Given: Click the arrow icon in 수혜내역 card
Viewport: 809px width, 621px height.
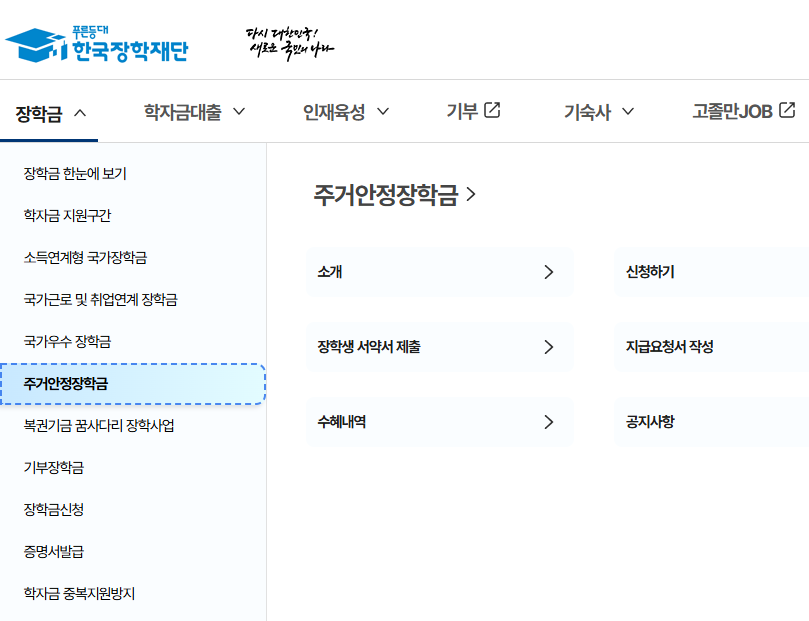Looking at the screenshot, I should 548,422.
